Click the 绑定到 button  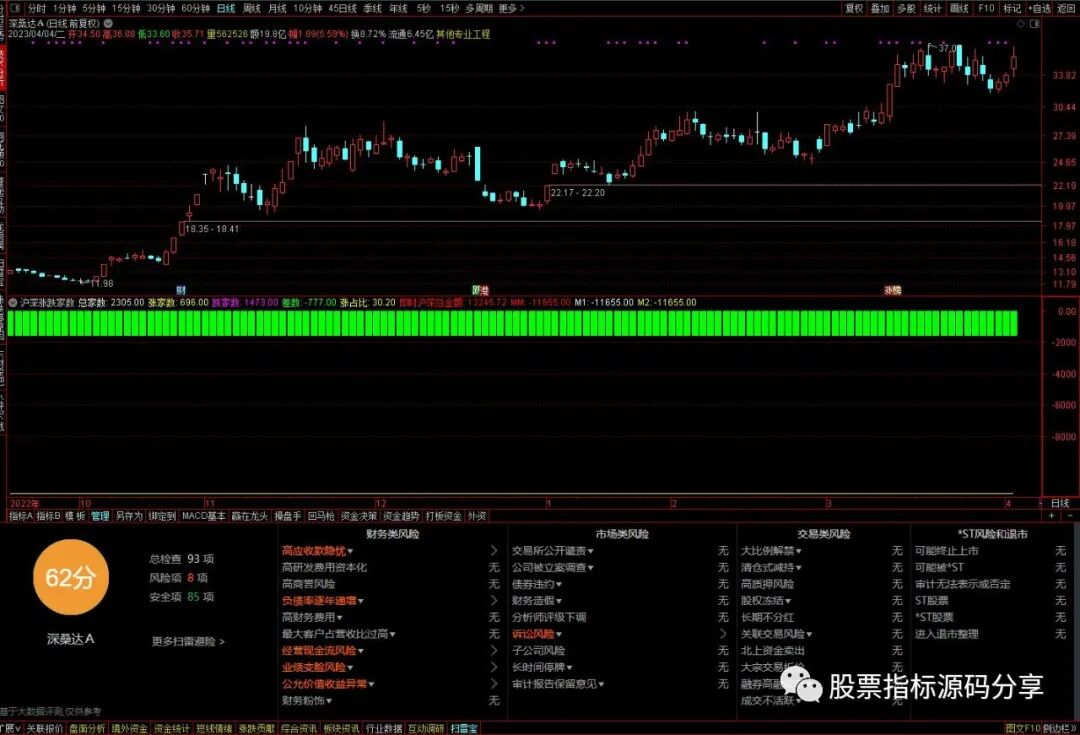point(162,516)
